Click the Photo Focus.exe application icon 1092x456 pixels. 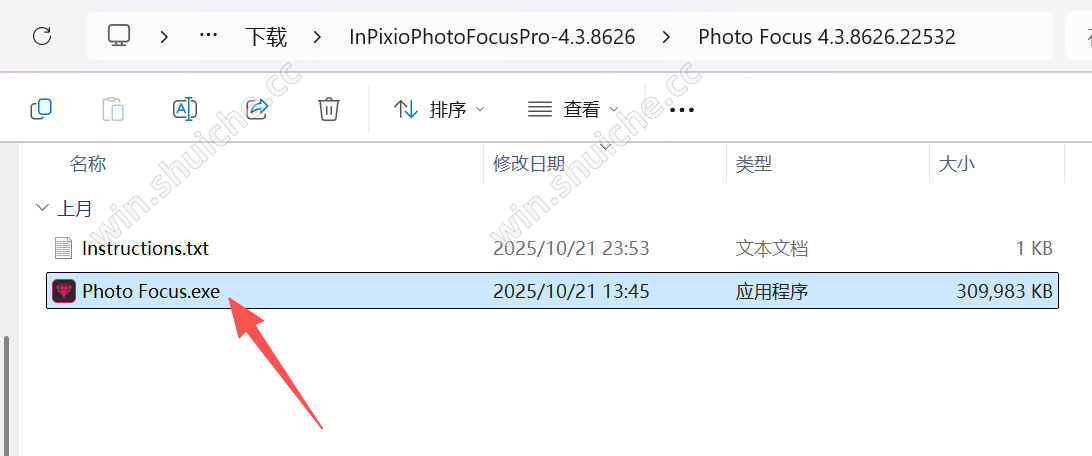(64, 291)
